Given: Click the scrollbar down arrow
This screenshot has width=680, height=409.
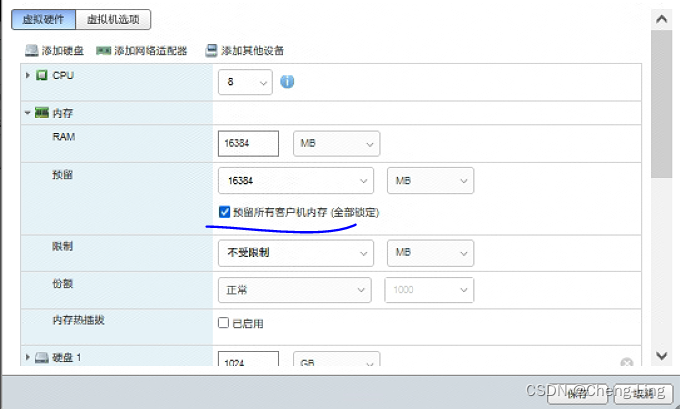Looking at the screenshot, I should coord(661,356).
